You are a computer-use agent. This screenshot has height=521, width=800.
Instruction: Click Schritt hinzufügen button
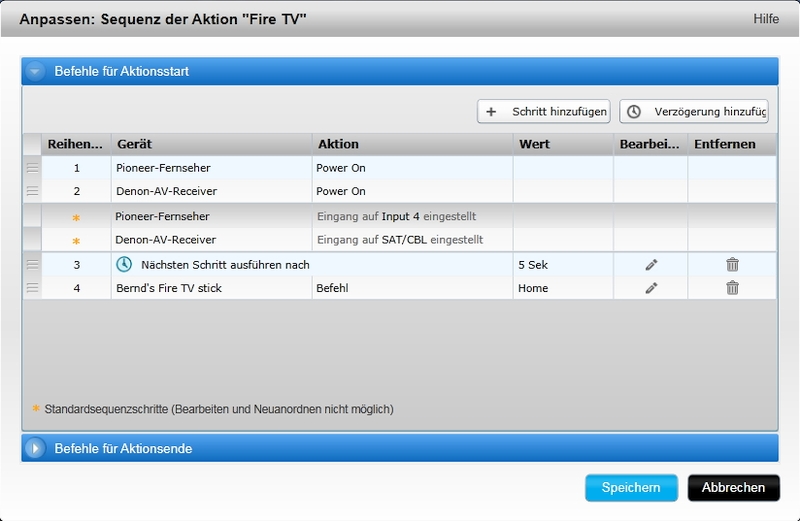click(x=543, y=112)
